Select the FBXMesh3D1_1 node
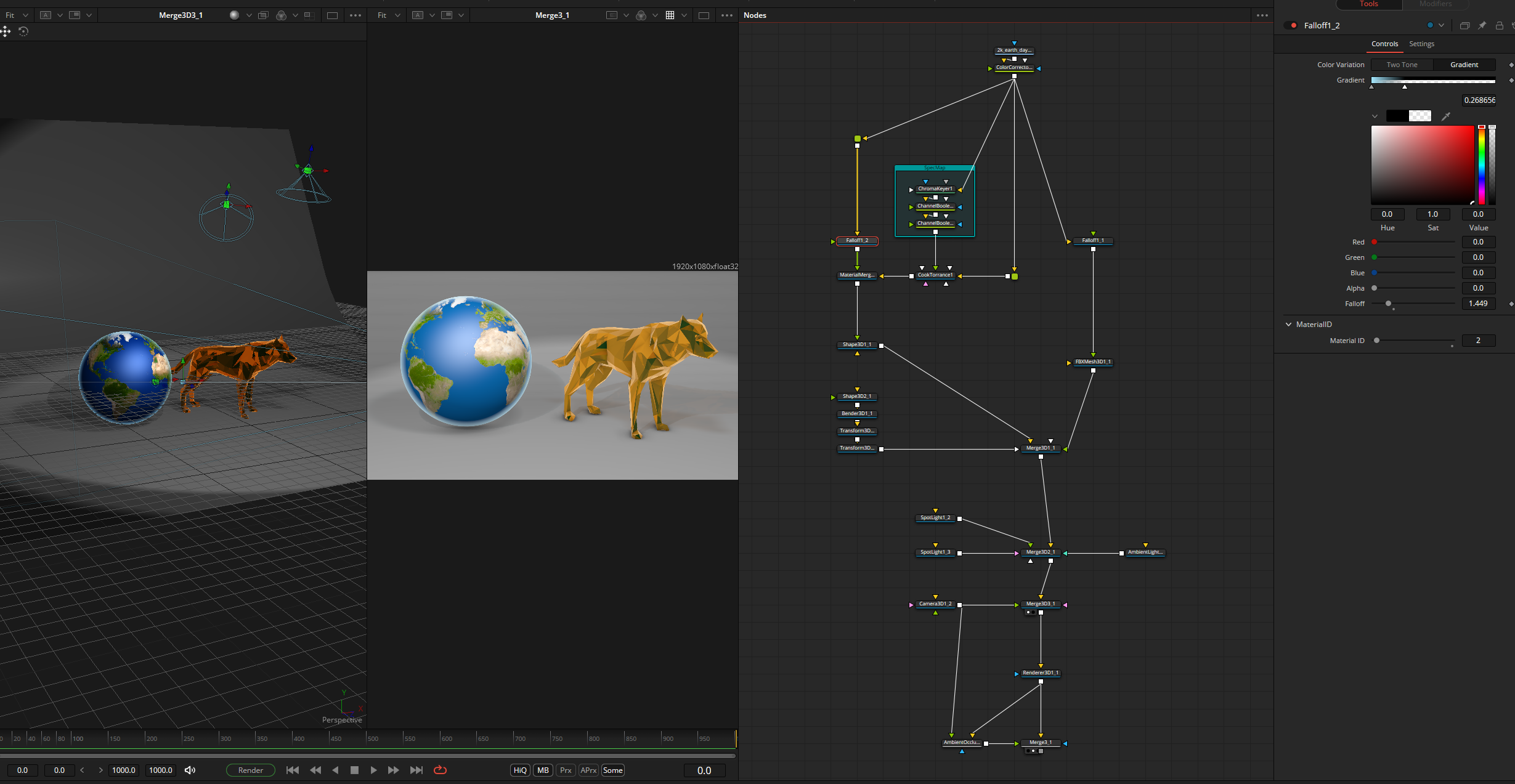Screen dimensions: 1515x784 (1093, 362)
